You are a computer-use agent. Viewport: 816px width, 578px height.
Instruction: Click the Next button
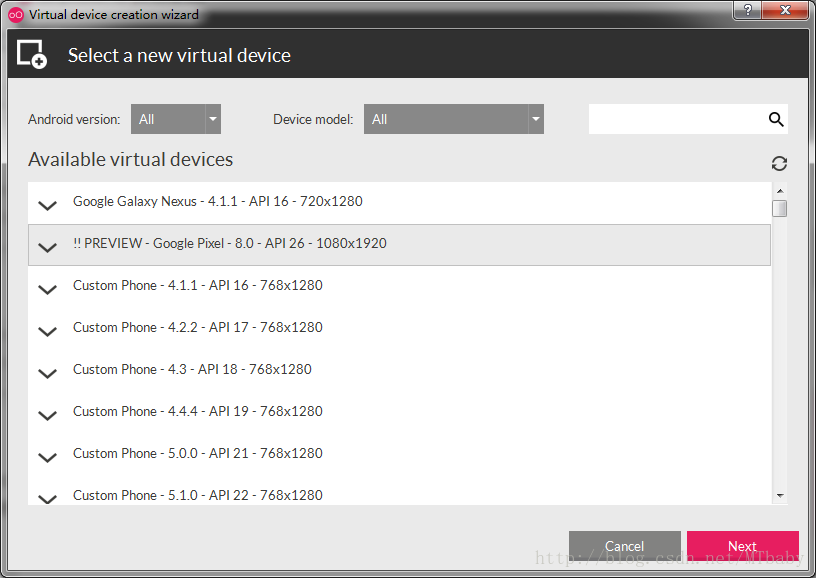[743, 546]
